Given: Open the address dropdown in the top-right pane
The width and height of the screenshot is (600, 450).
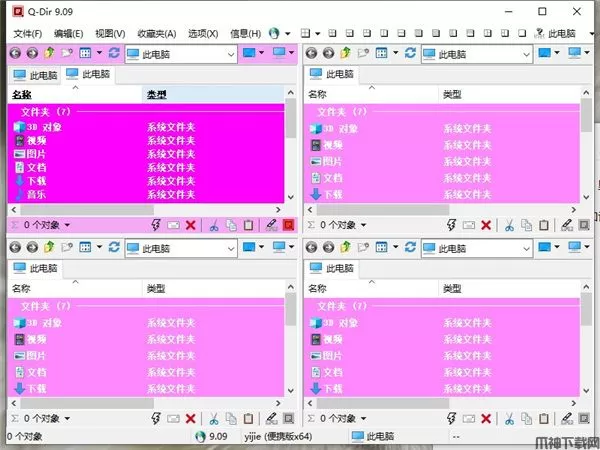Looking at the screenshot, I should 527,54.
